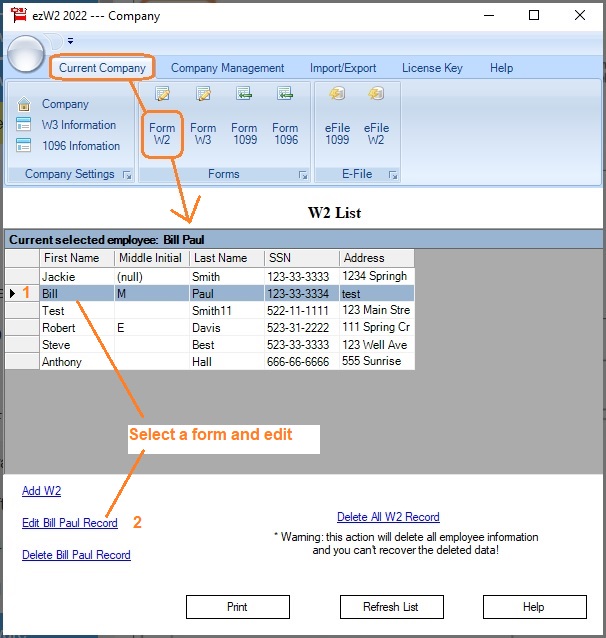606x638 pixels.
Task: Open Company settings in the ribbon
Action: (x=64, y=104)
